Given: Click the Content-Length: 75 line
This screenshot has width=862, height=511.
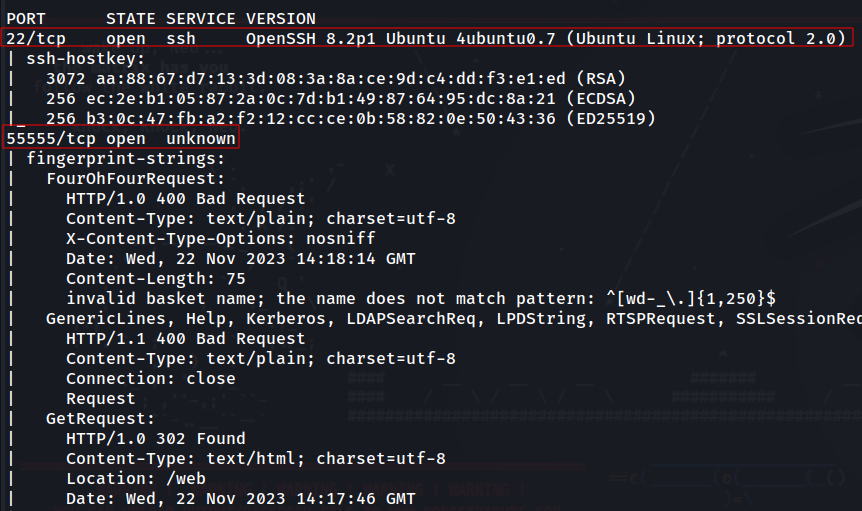Looking at the screenshot, I should (156, 279).
